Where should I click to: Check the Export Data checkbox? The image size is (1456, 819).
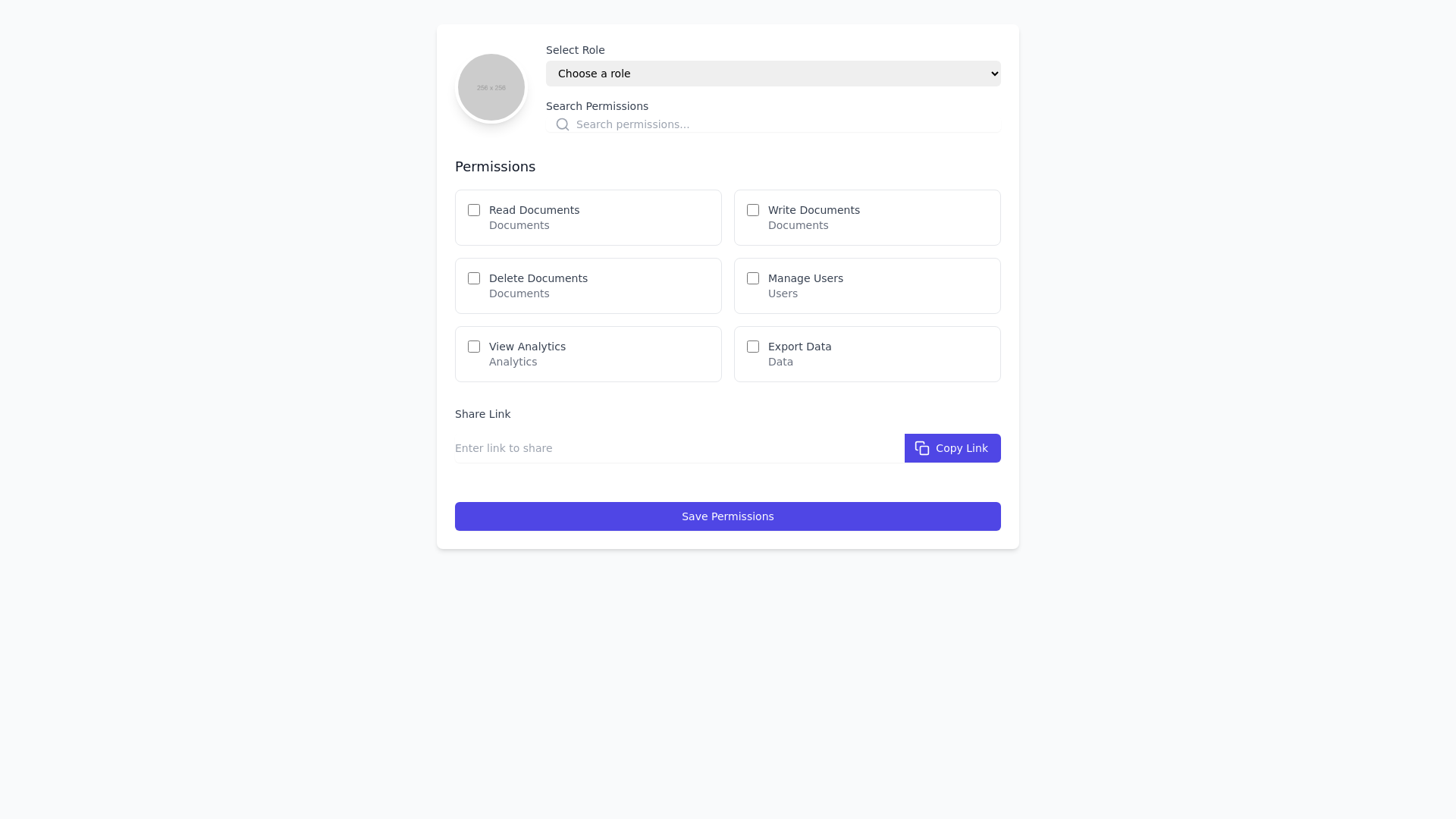752,347
